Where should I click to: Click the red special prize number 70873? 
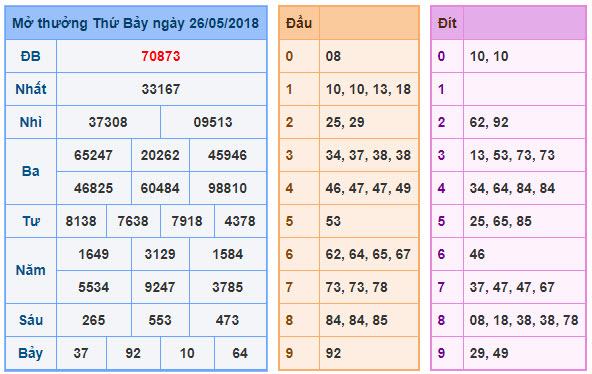(161, 56)
